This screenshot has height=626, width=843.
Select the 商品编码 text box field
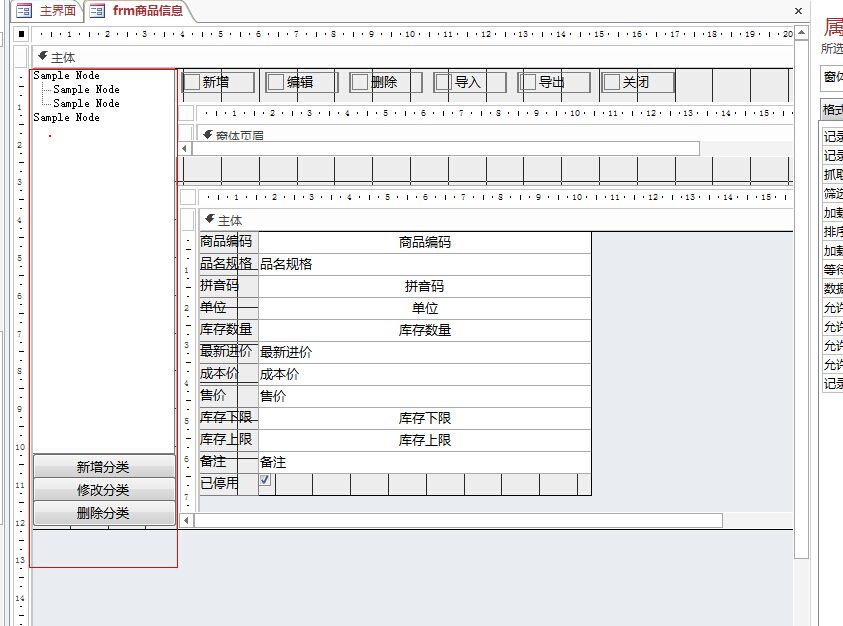(x=424, y=242)
